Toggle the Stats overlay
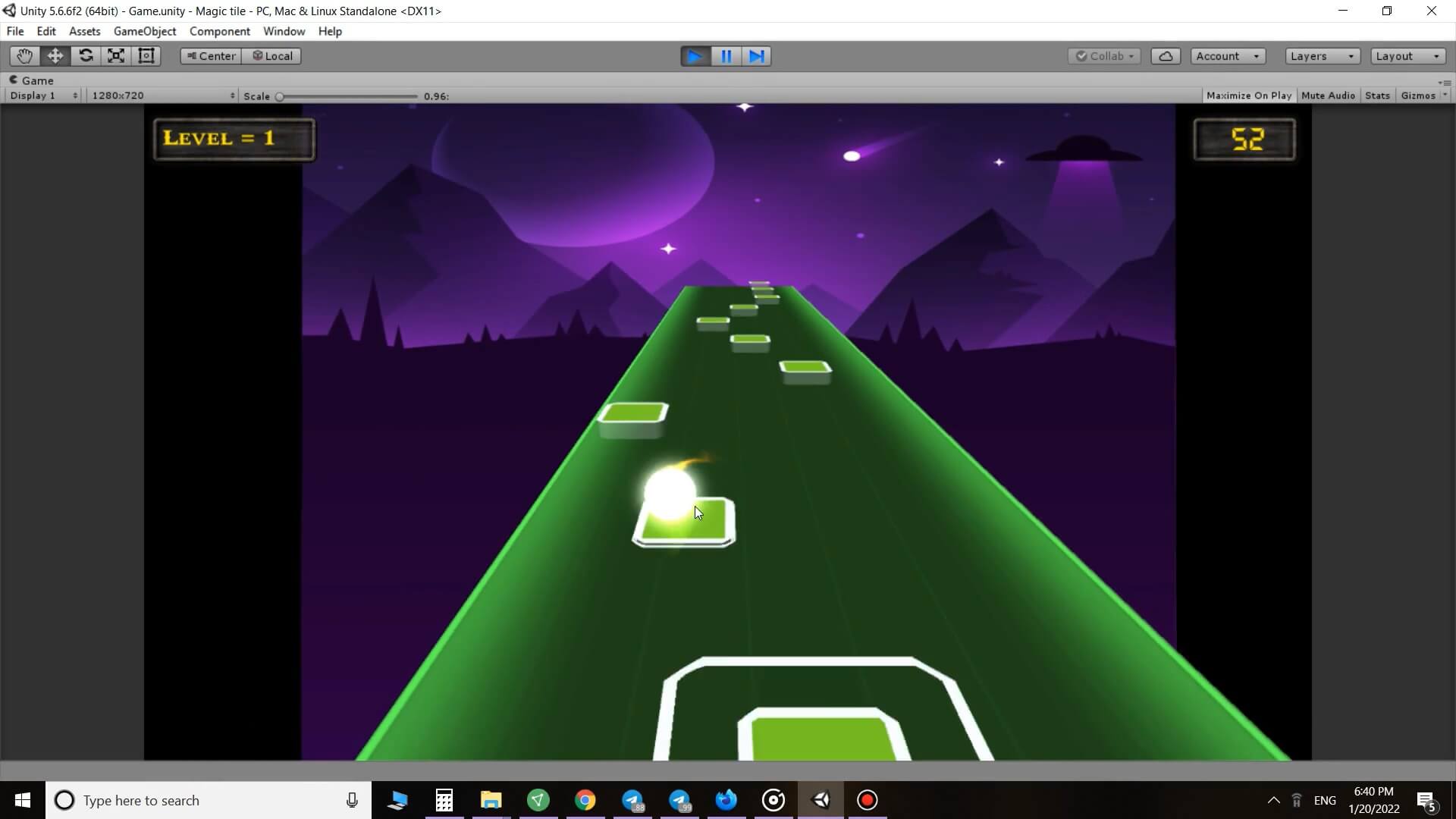Viewport: 1456px width, 819px height. pos(1377,96)
